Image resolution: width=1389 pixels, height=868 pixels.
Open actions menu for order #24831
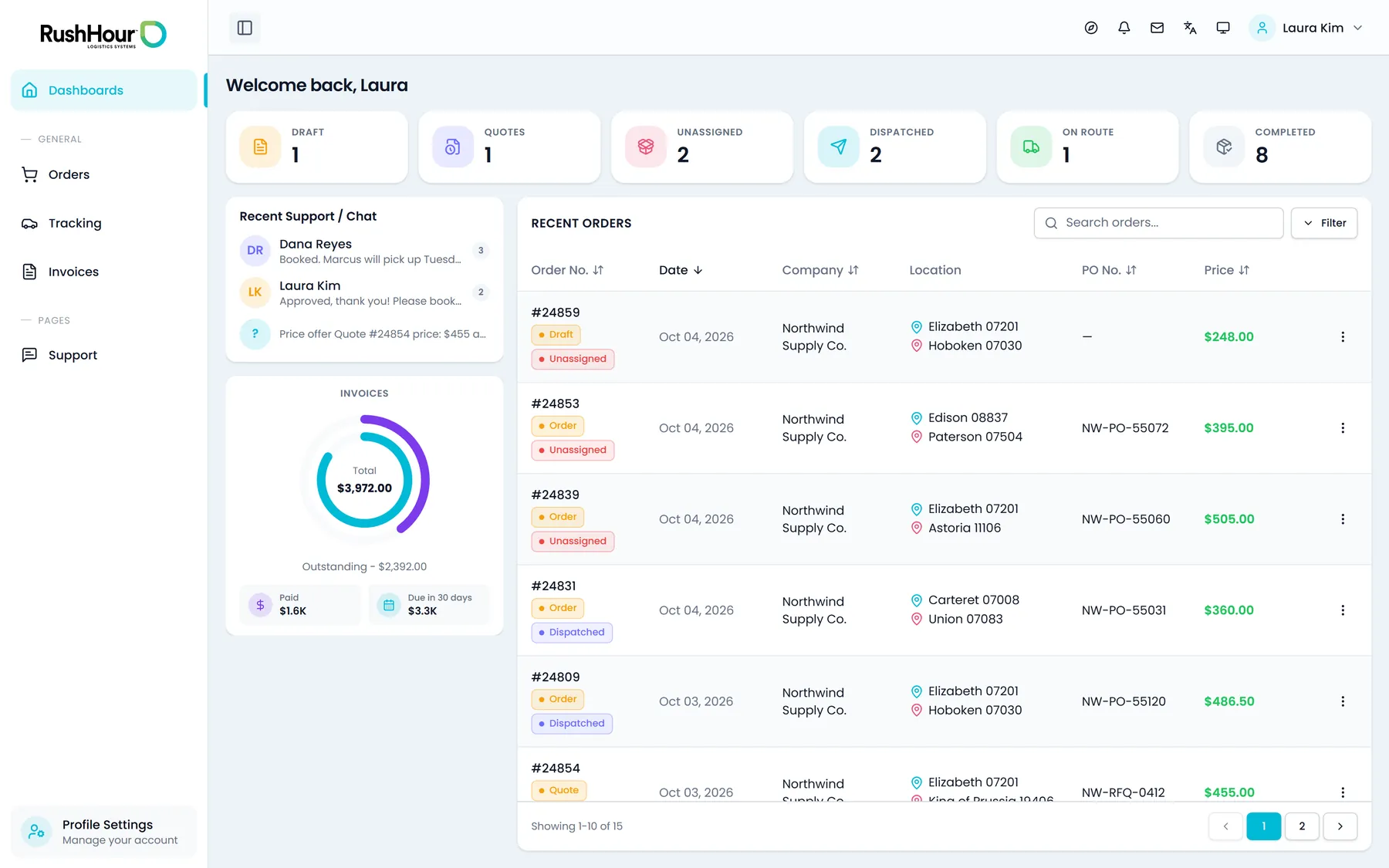(x=1343, y=610)
